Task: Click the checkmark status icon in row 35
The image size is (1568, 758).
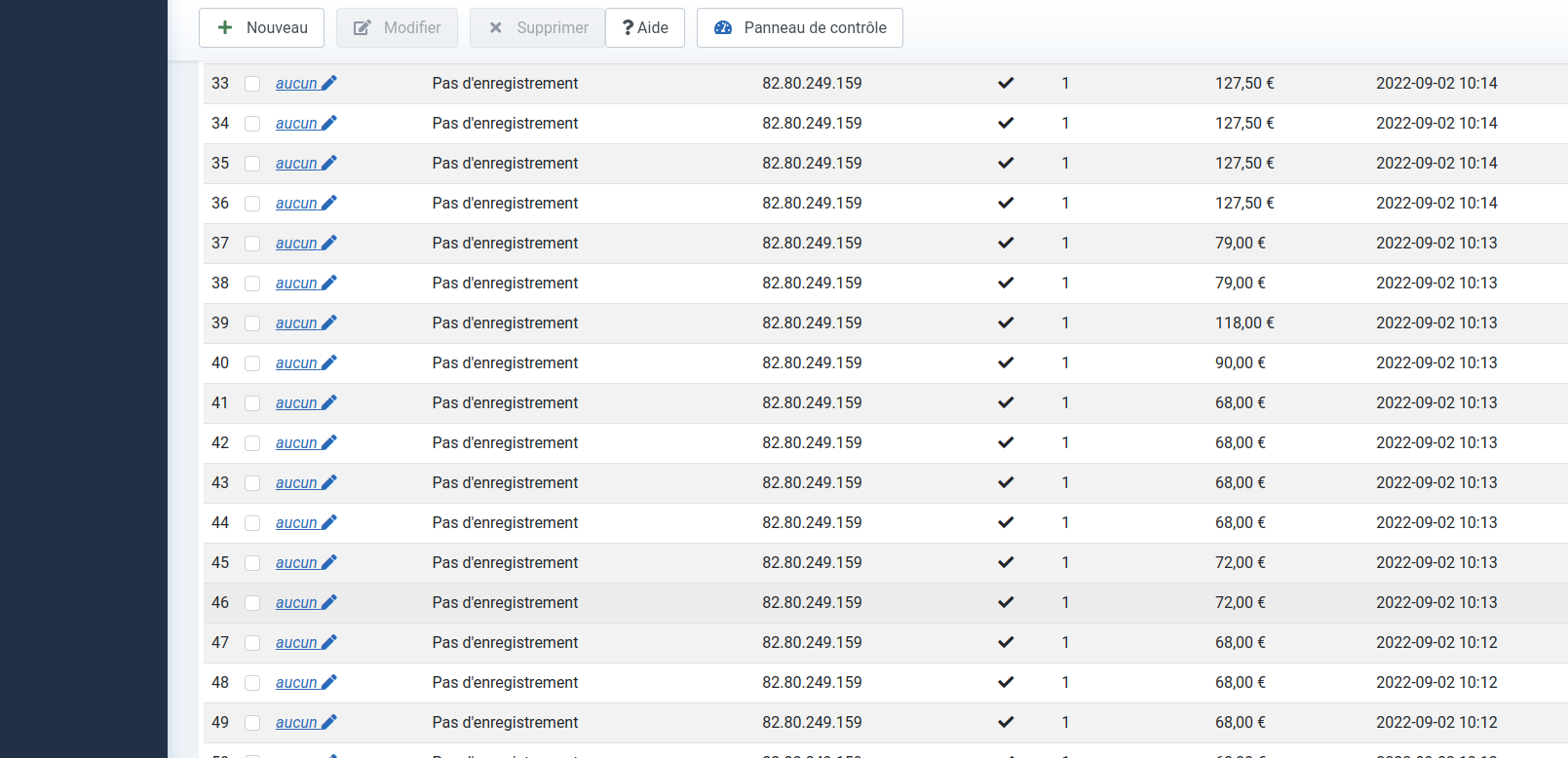Action: point(1006,163)
